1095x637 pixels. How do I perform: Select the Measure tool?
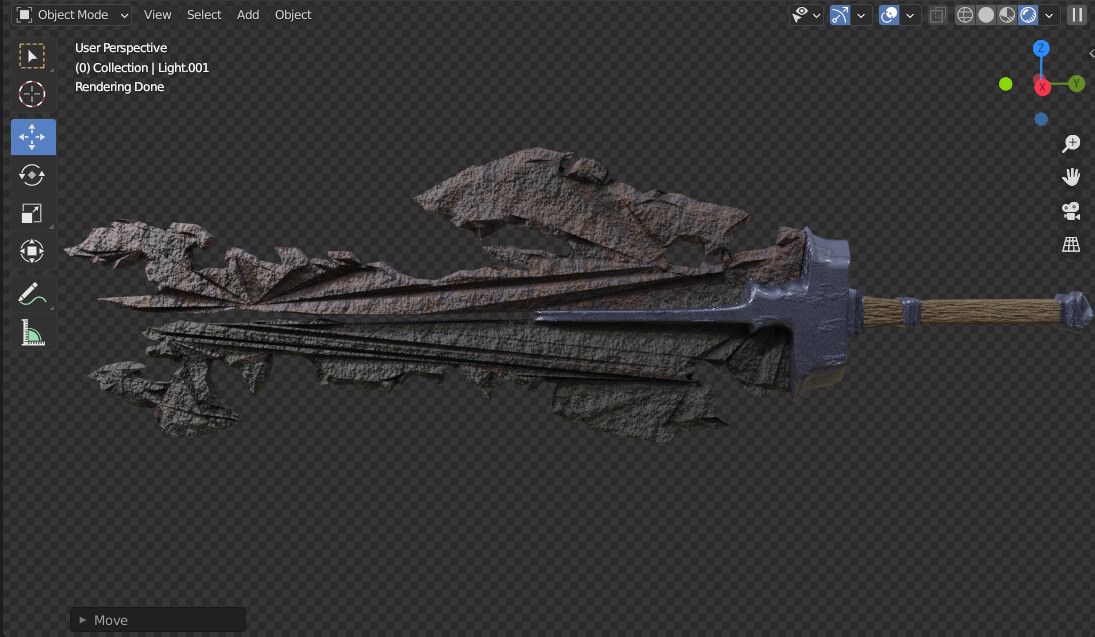click(x=31, y=333)
